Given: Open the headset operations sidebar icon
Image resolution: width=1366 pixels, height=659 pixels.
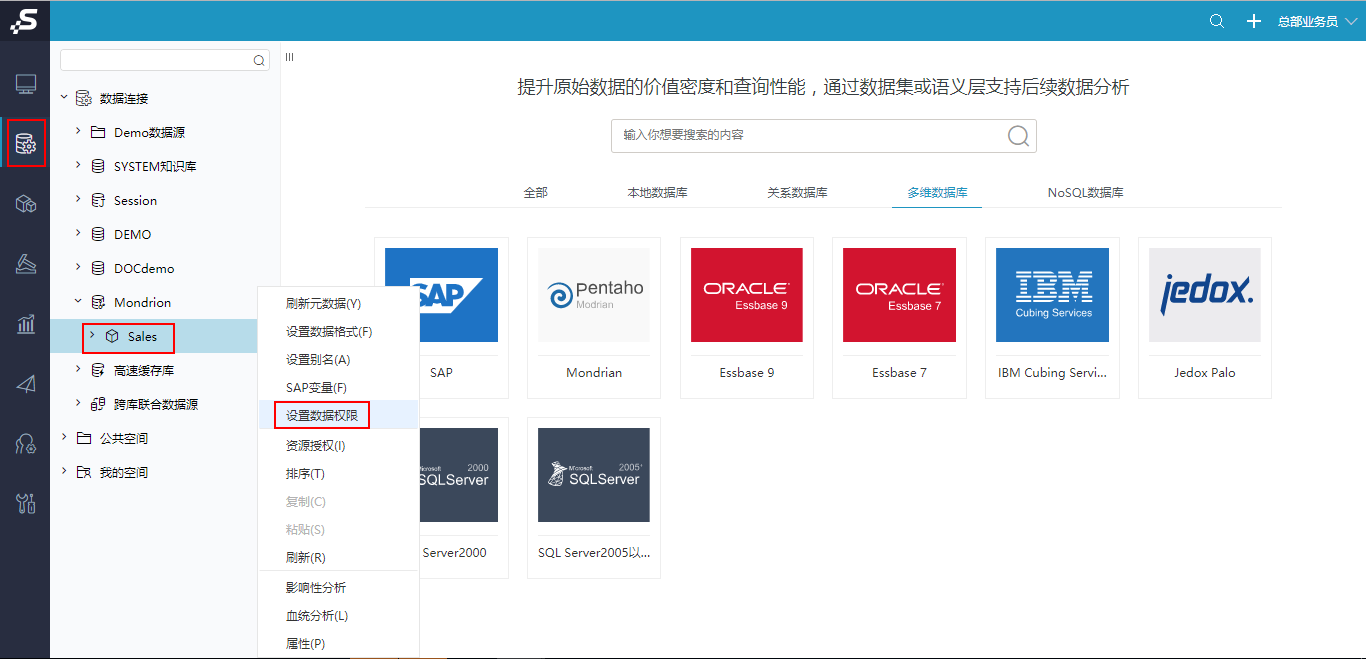Looking at the screenshot, I should (26, 444).
